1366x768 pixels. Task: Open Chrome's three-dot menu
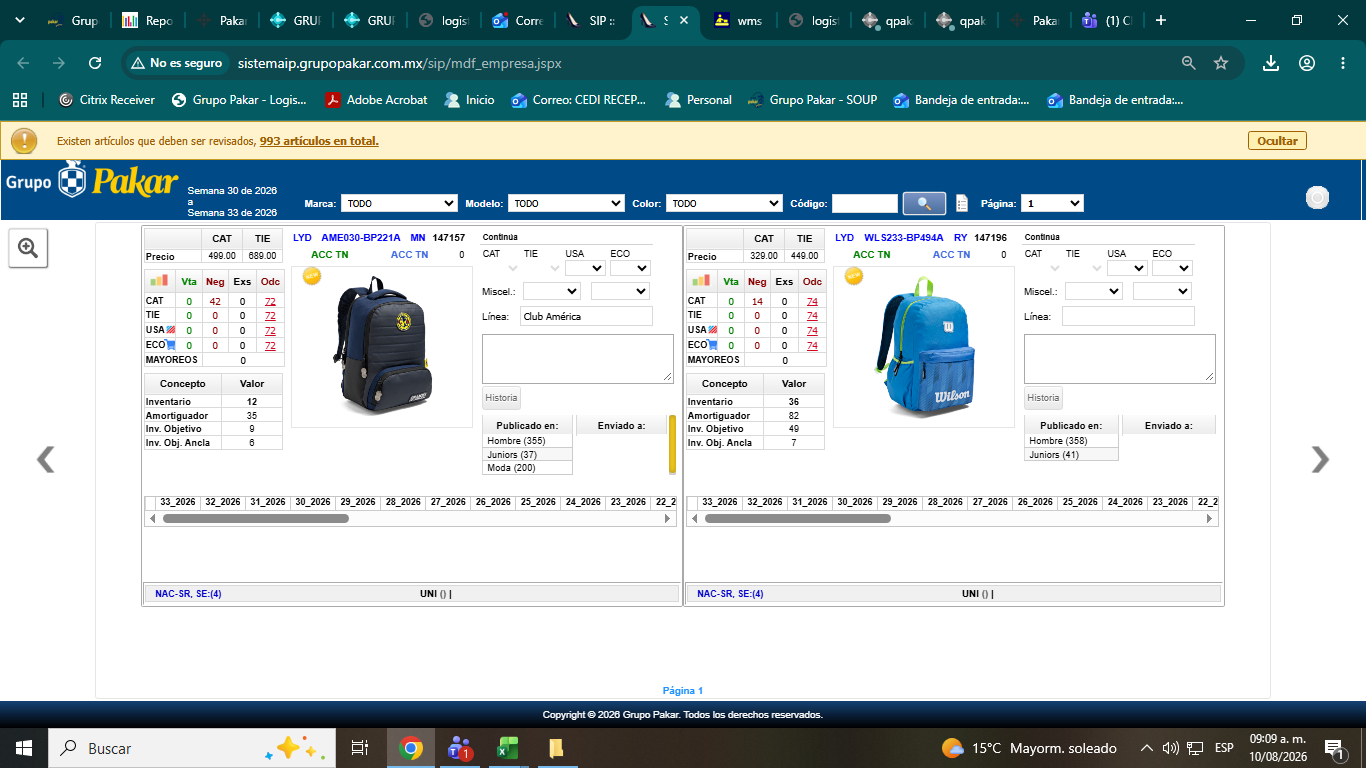1343,63
